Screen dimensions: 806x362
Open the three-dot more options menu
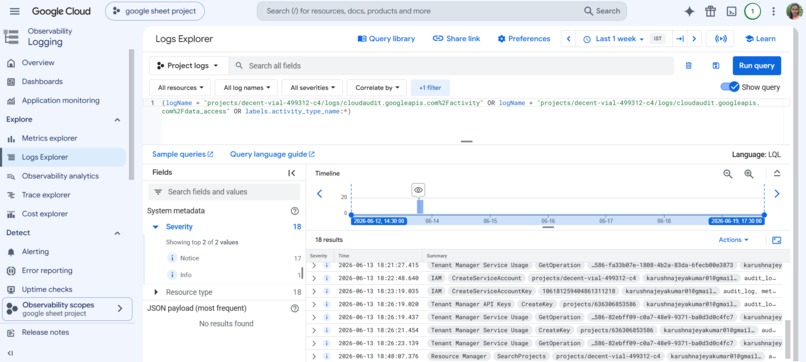click(x=774, y=11)
